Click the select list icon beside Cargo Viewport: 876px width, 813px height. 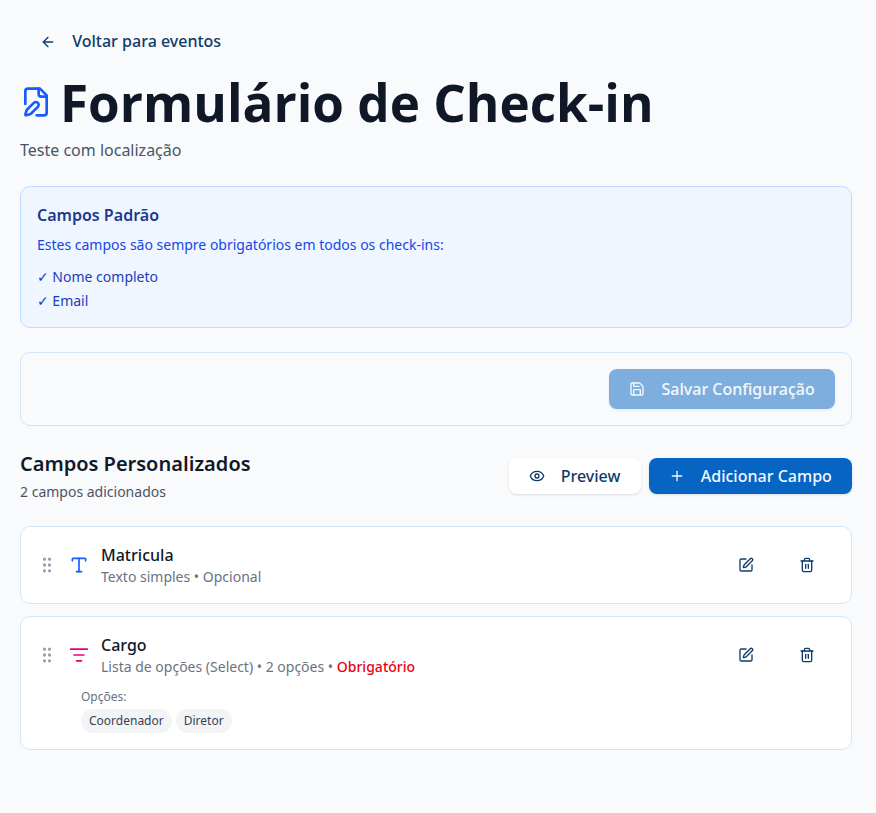78,655
